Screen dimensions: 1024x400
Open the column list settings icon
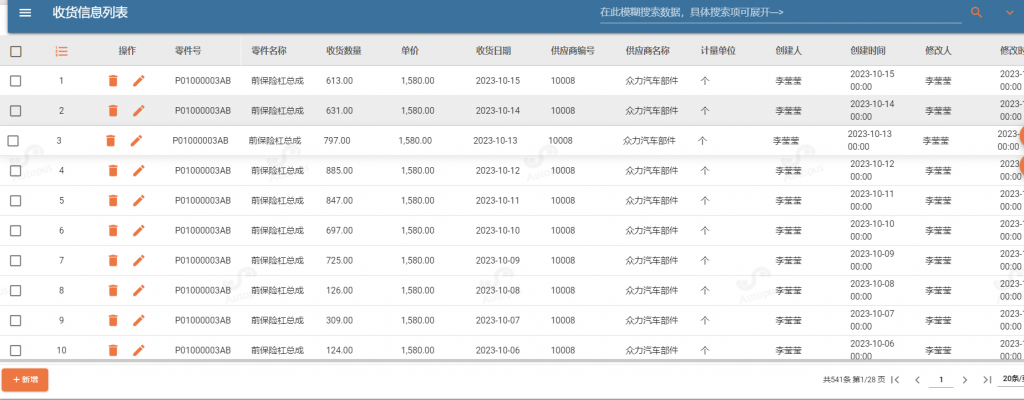click(61, 51)
